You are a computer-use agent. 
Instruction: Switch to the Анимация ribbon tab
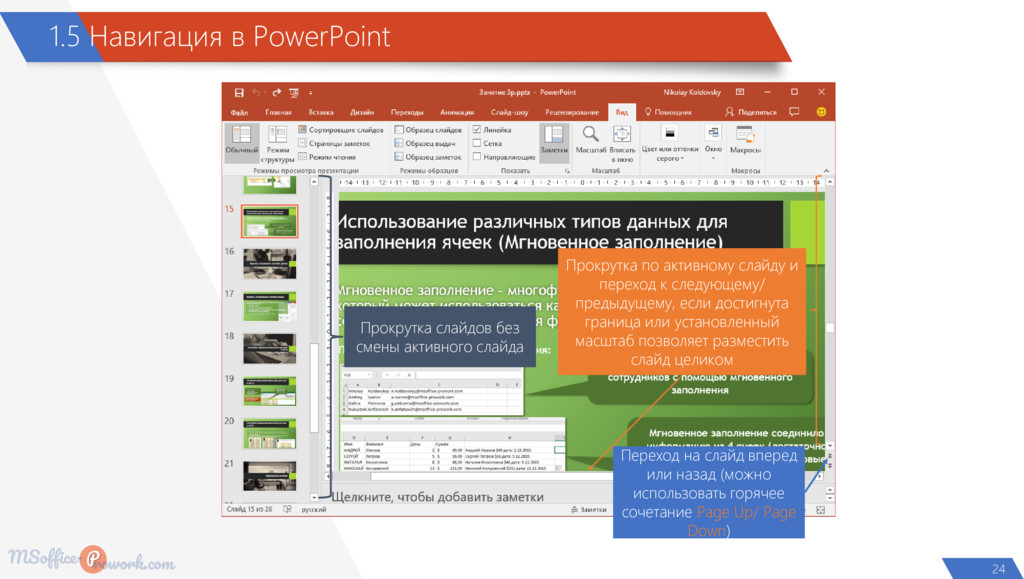[457, 112]
